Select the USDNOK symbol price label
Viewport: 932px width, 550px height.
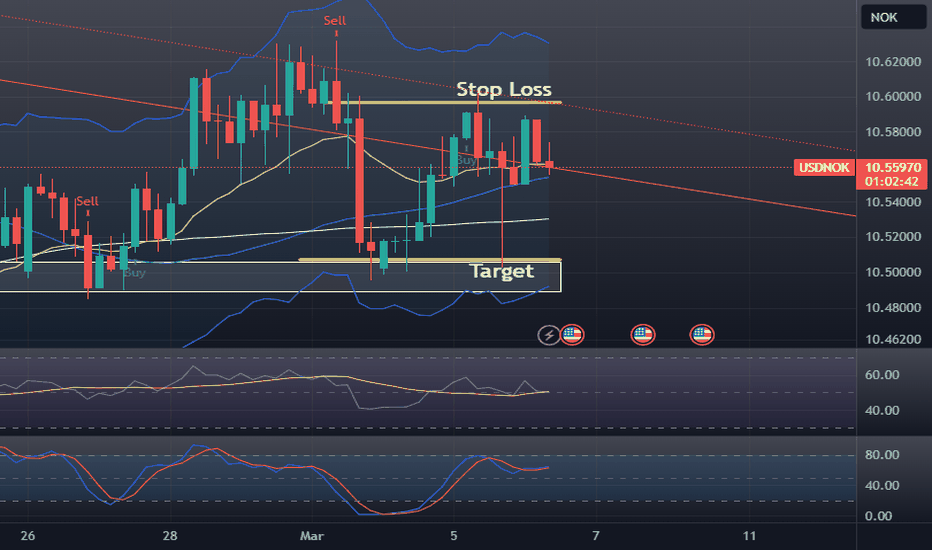[824, 168]
